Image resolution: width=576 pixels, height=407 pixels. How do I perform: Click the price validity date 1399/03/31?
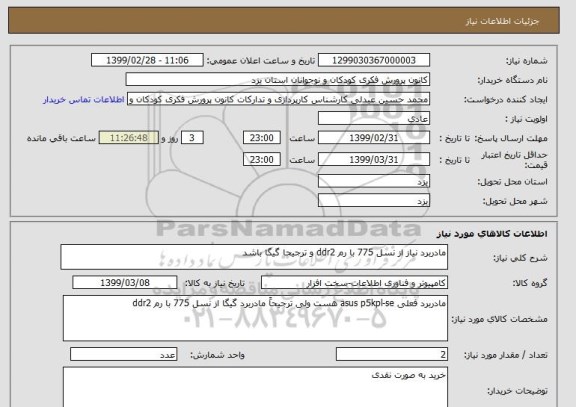(374, 160)
